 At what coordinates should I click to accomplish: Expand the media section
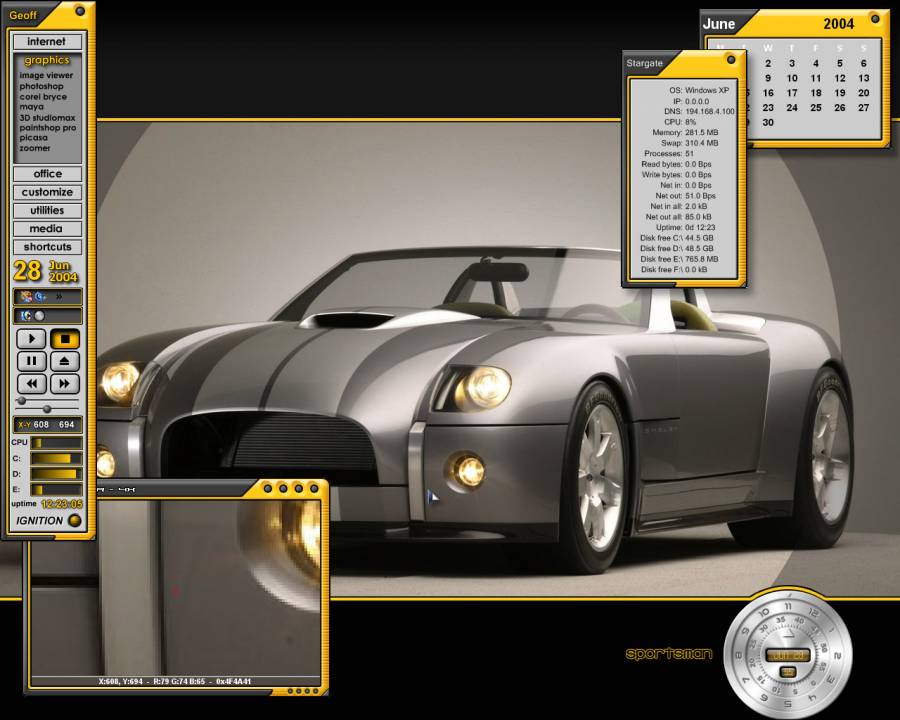47,229
